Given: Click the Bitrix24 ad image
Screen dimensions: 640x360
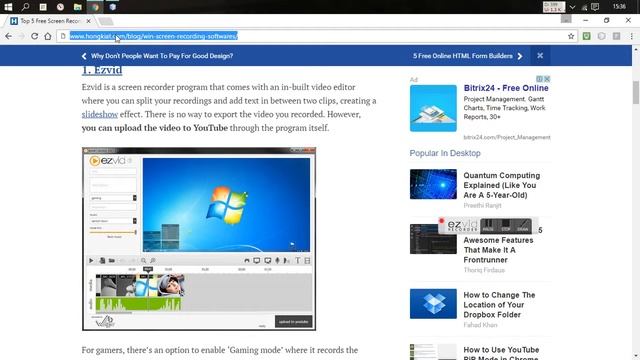Looking at the screenshot, I should click(x=433, y=108).
